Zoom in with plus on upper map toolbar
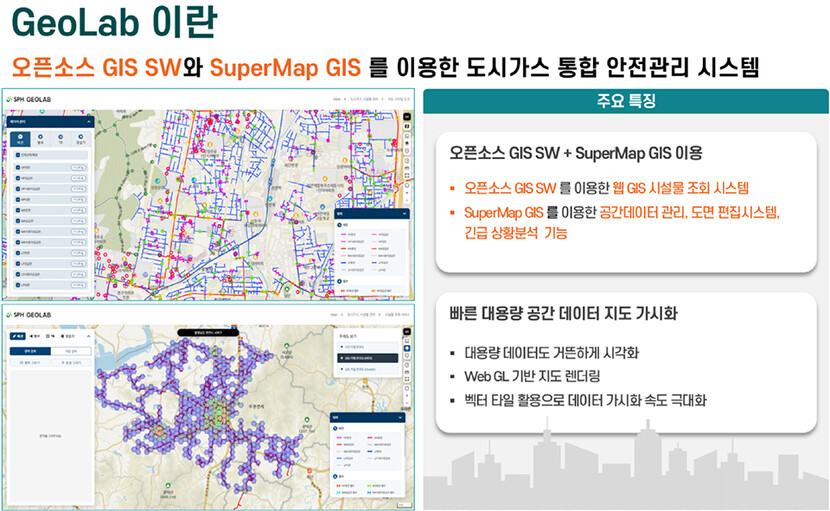Viewport: 830px width, 511px height. (x=407, y=193)
